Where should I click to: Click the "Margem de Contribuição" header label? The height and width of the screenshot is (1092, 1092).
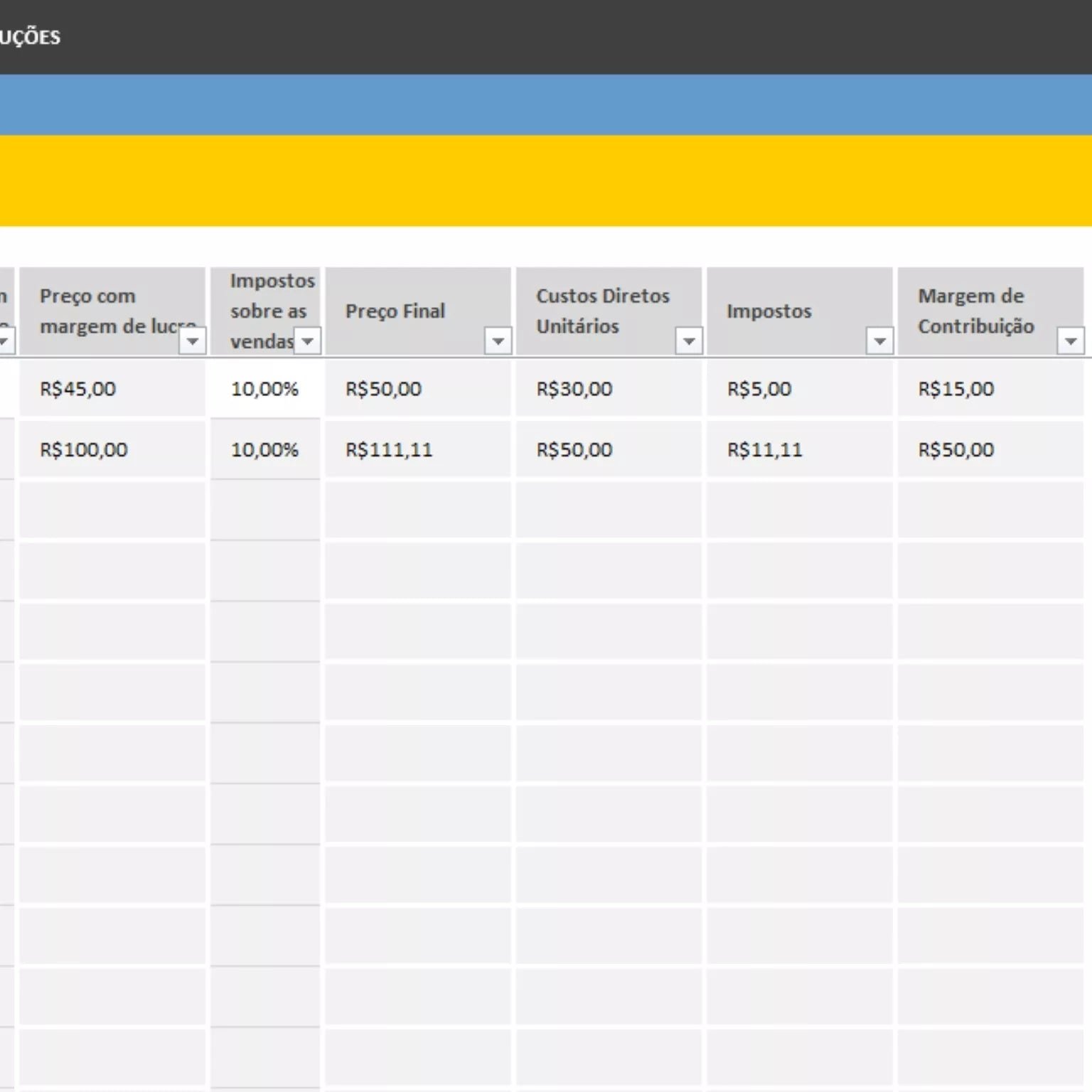coord(976,311)
